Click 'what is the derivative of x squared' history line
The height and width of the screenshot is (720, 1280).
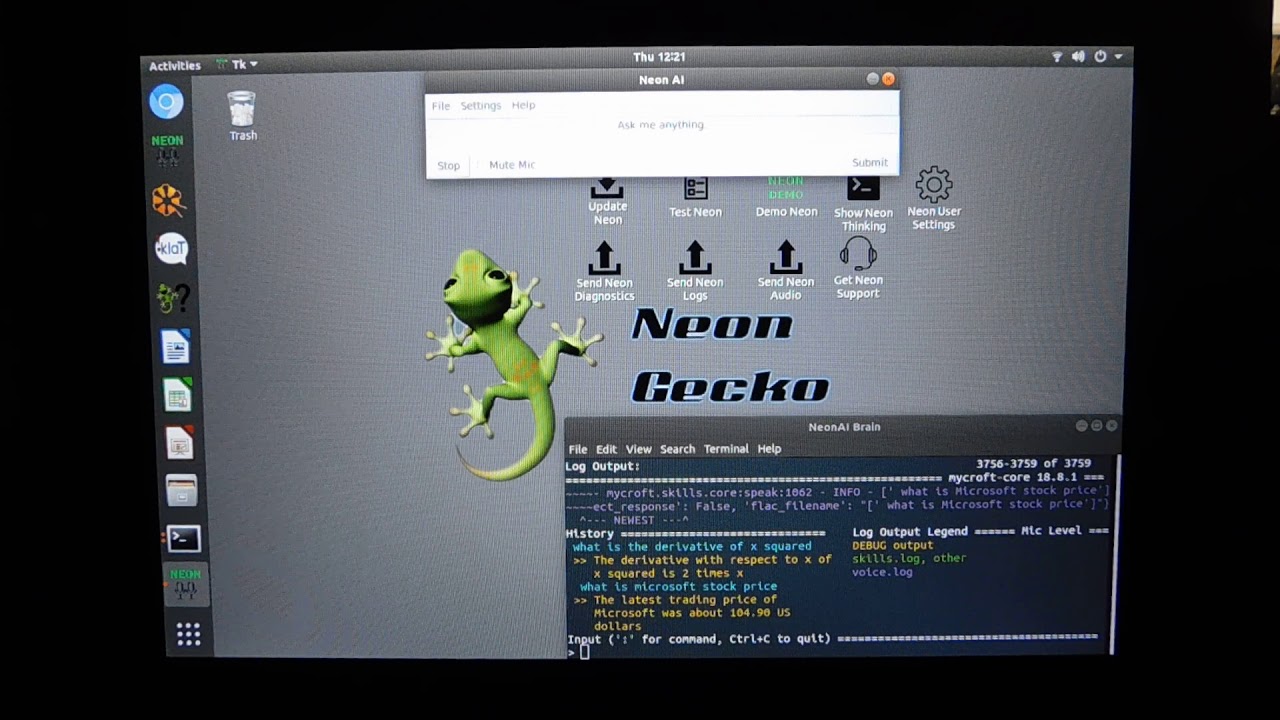pos(692,546)
